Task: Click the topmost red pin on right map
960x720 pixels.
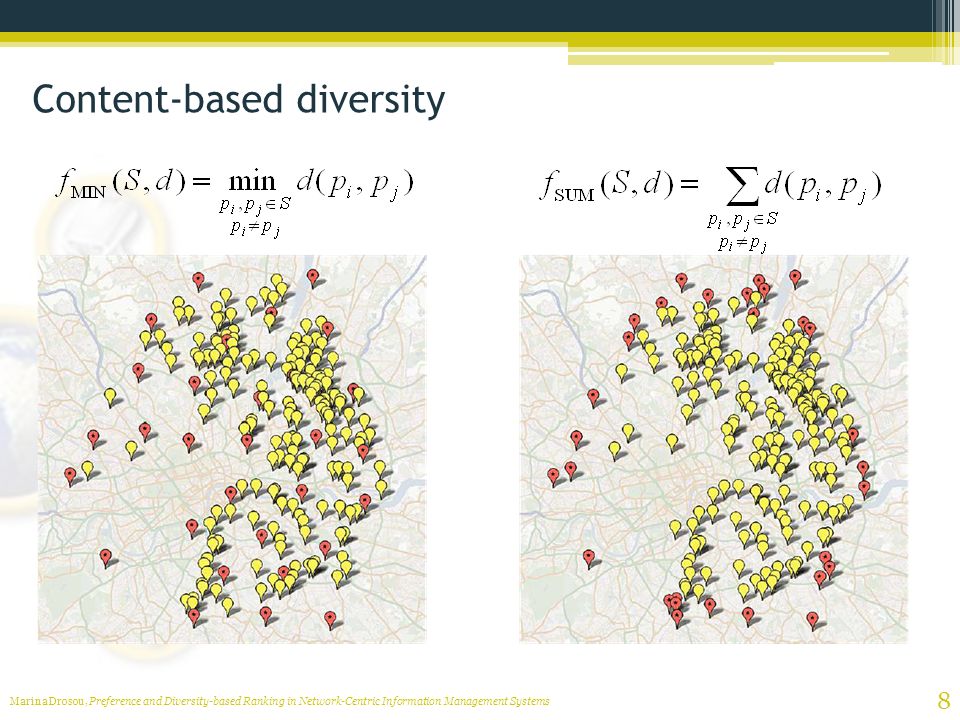Action: pyautogui.click(x=795, y=279)
